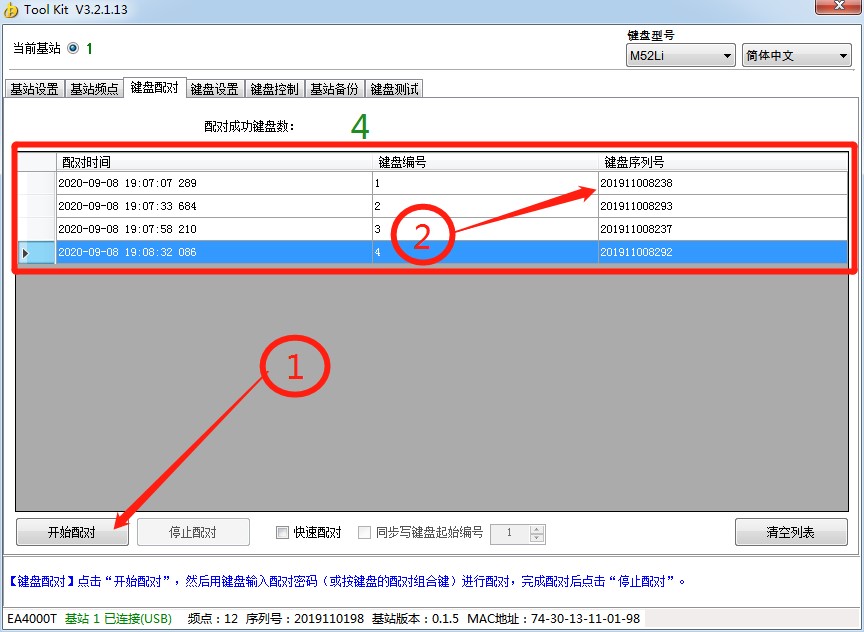The height and width of the screenshot is (632, 864).
Task: Close the Tool Kit window
Action: tap(838, 9)
